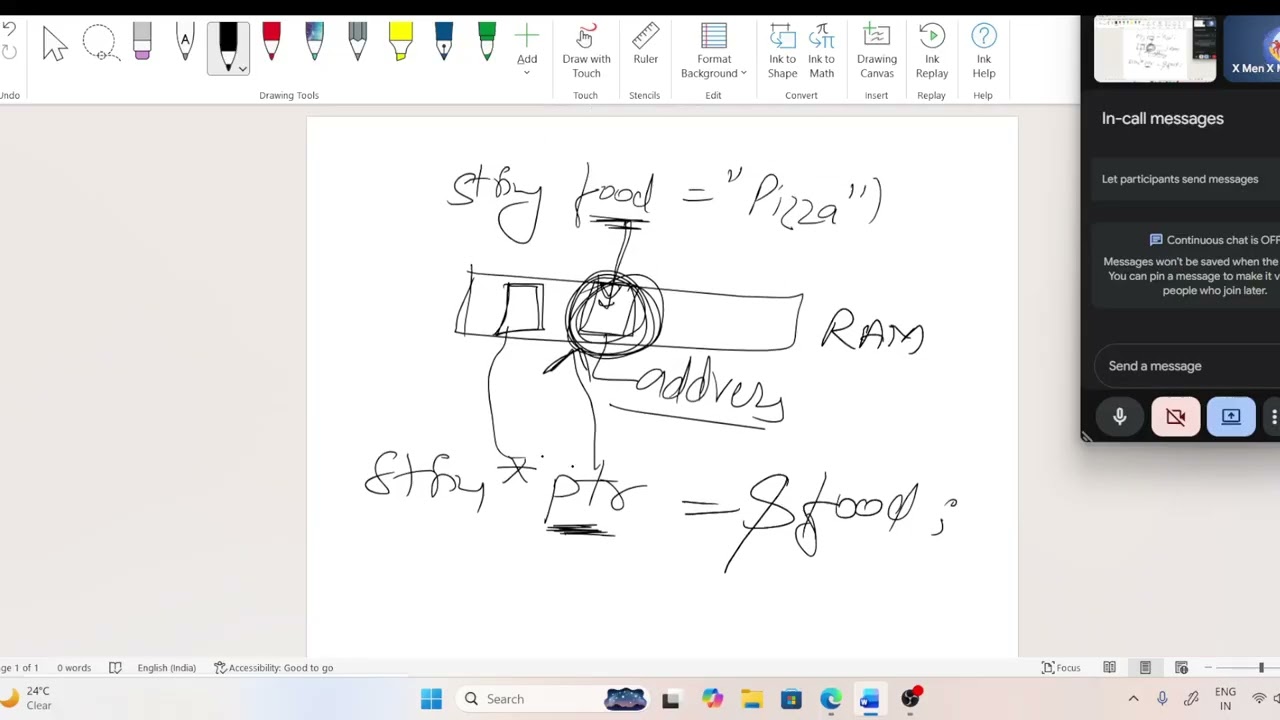Open the Add pen dropdown
Screen dimensions: 1280x720
click(527, 50)
